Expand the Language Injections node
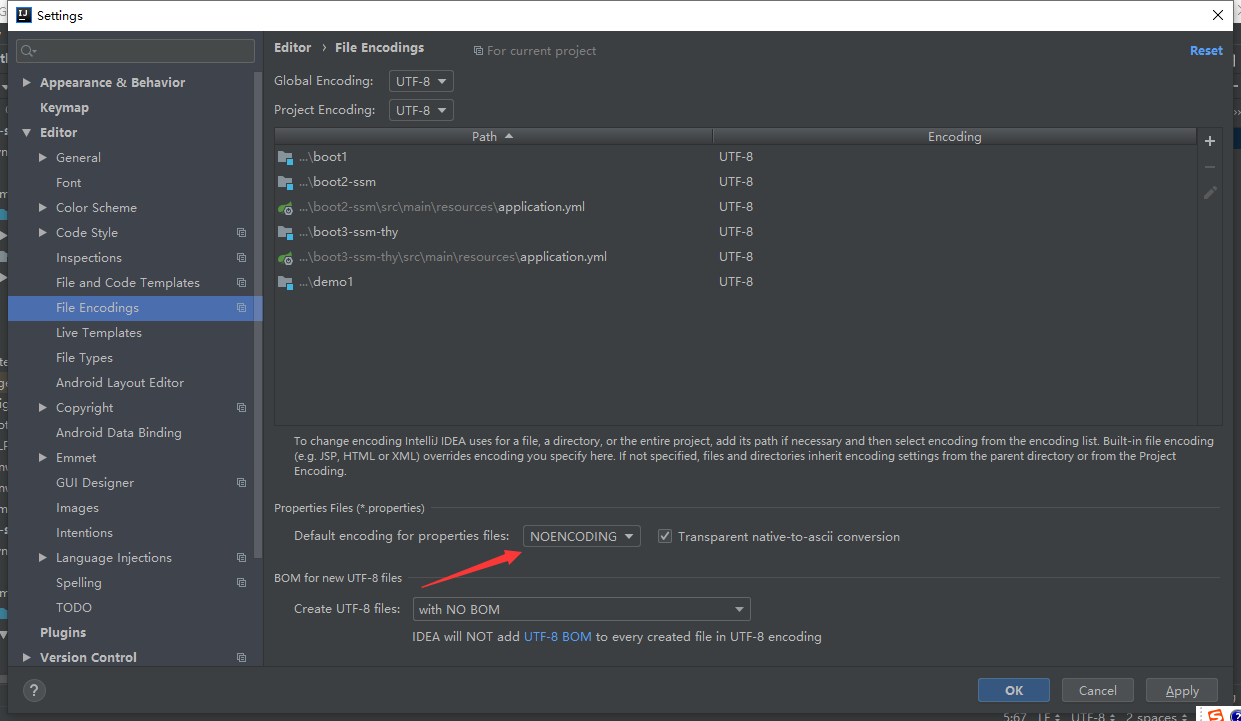 [43, 557]
